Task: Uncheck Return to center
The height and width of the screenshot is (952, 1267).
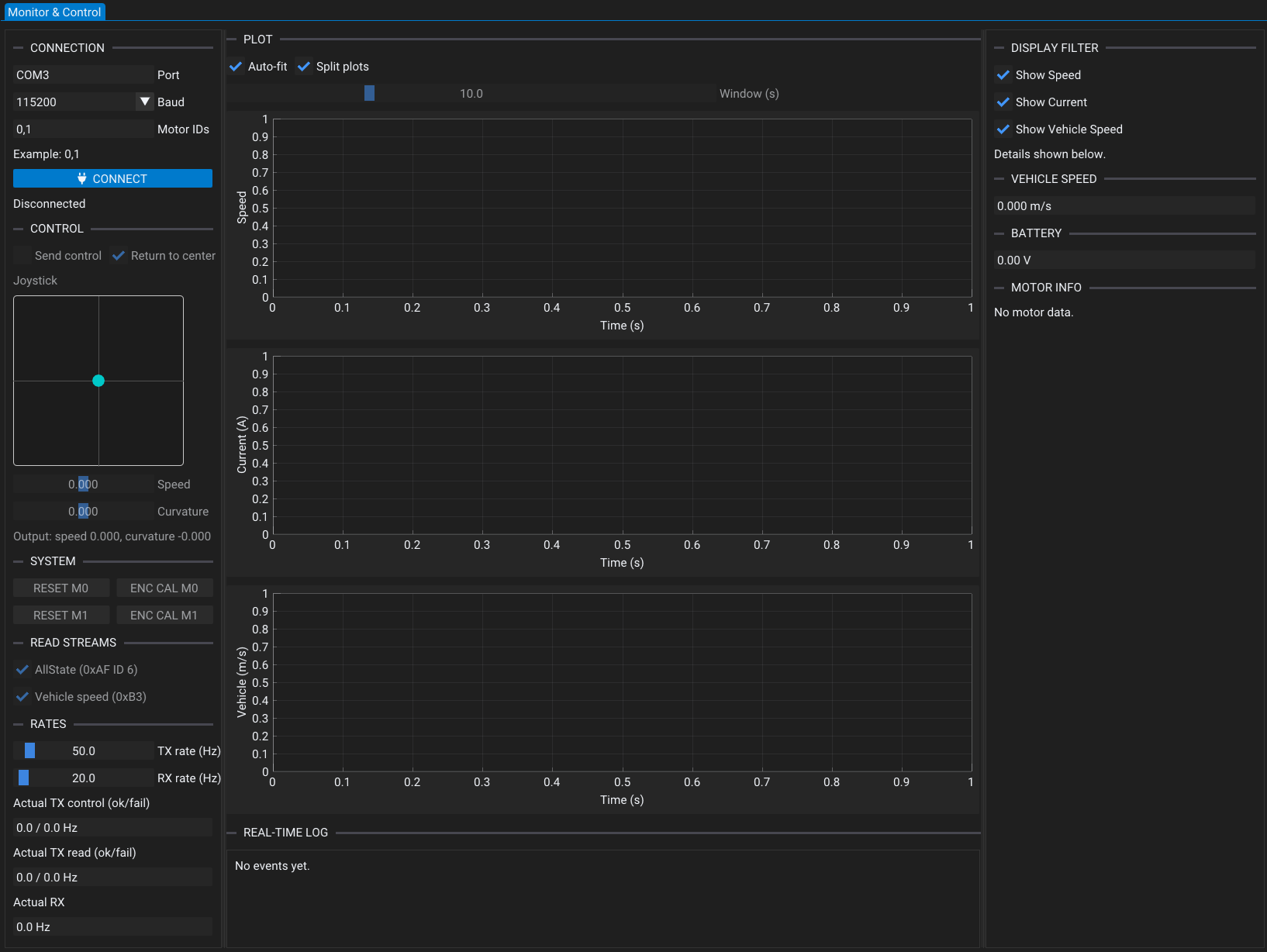Action: [119, 255]
